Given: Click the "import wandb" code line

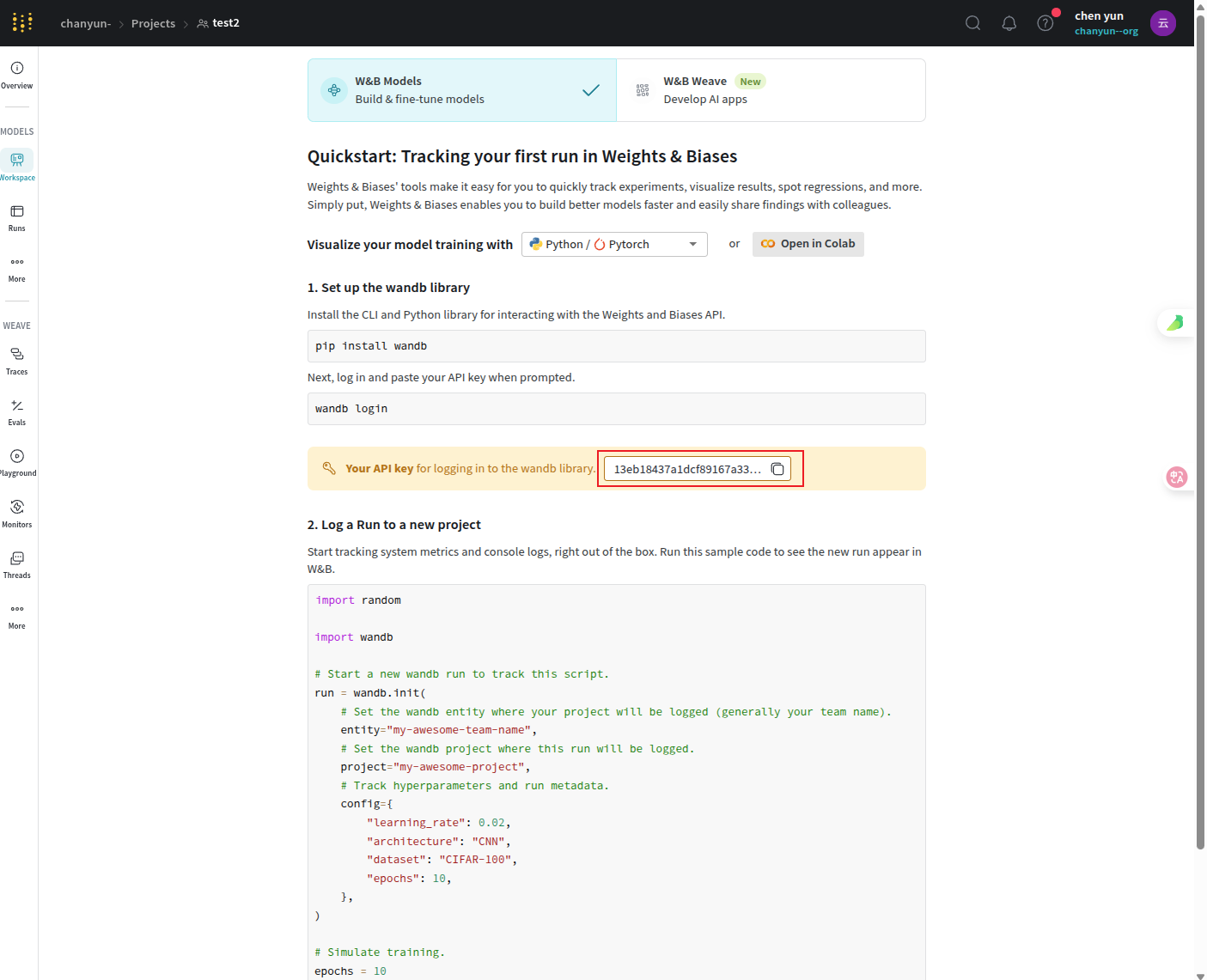Looking at the screenshot, I should [x=354, y=637].
